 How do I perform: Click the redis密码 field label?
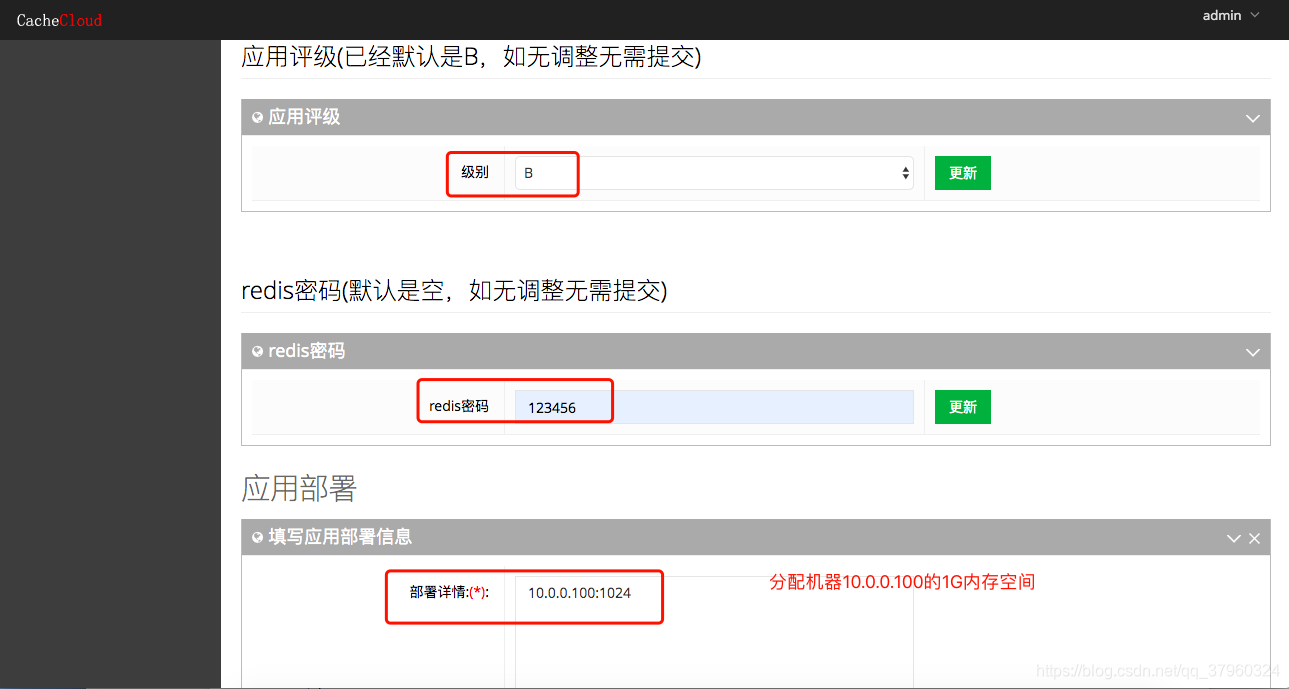click(459, 406)
